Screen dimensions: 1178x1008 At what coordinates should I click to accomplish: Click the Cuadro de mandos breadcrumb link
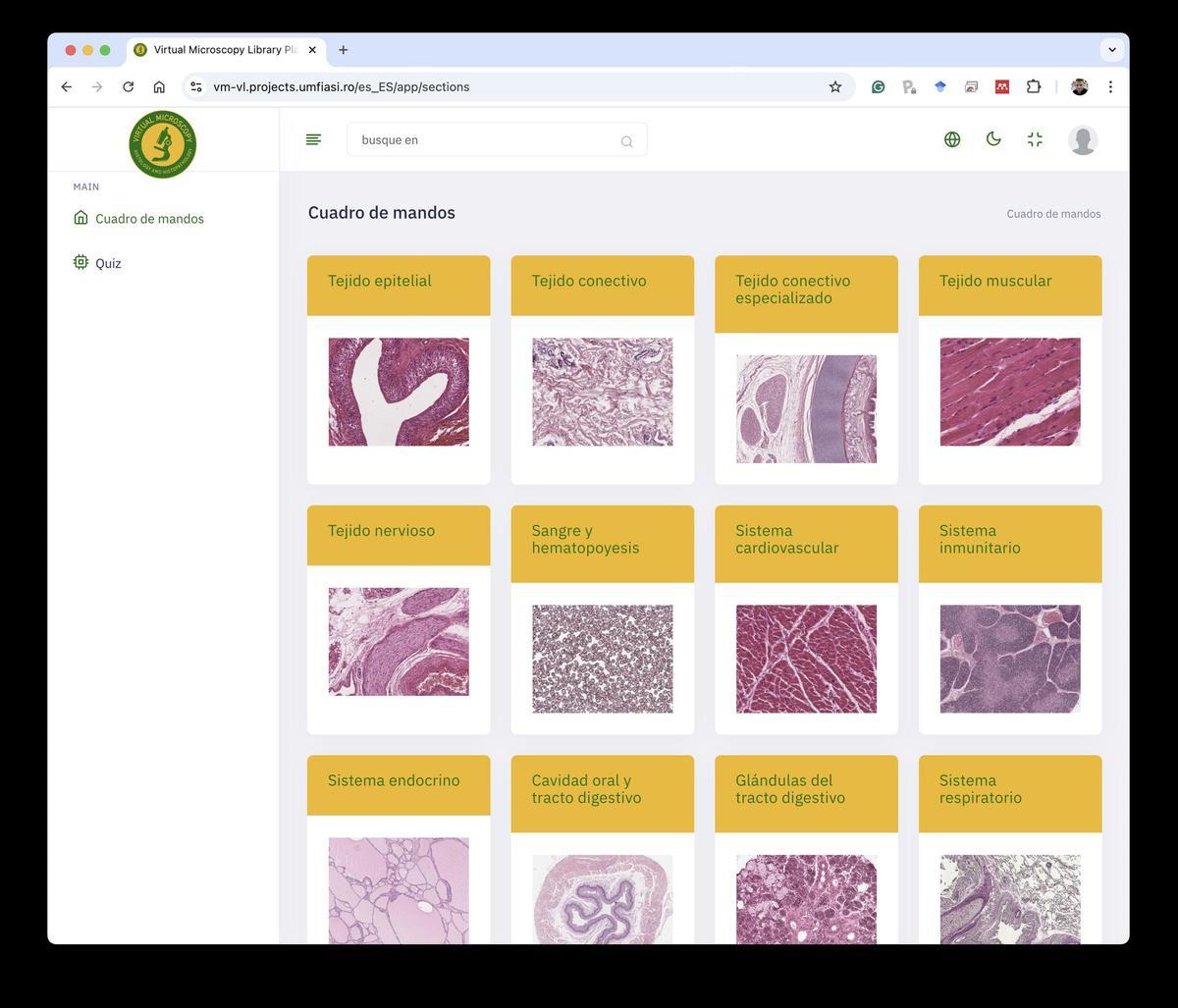[1053, 213]
